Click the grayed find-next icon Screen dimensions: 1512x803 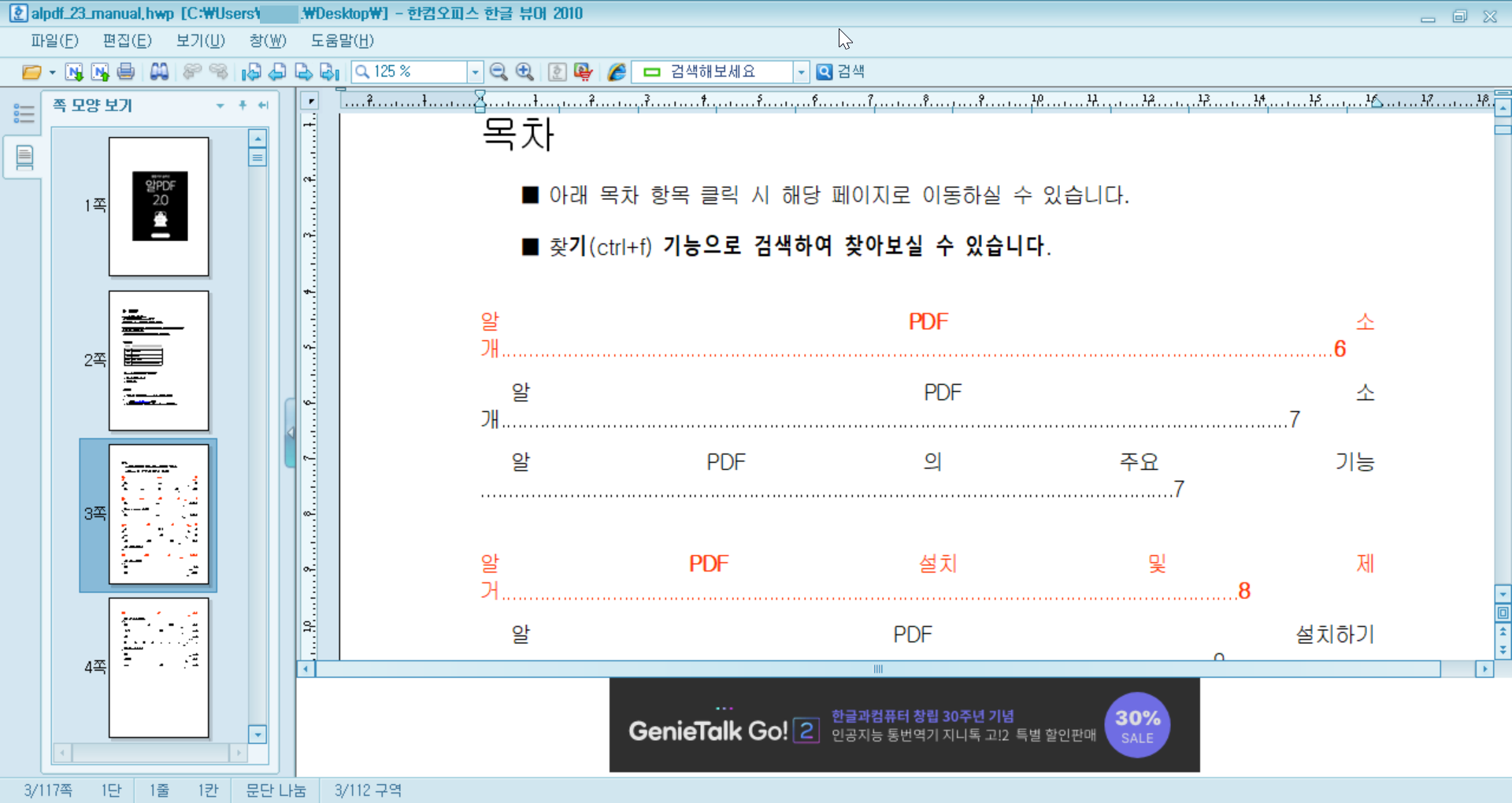[219, 72]
